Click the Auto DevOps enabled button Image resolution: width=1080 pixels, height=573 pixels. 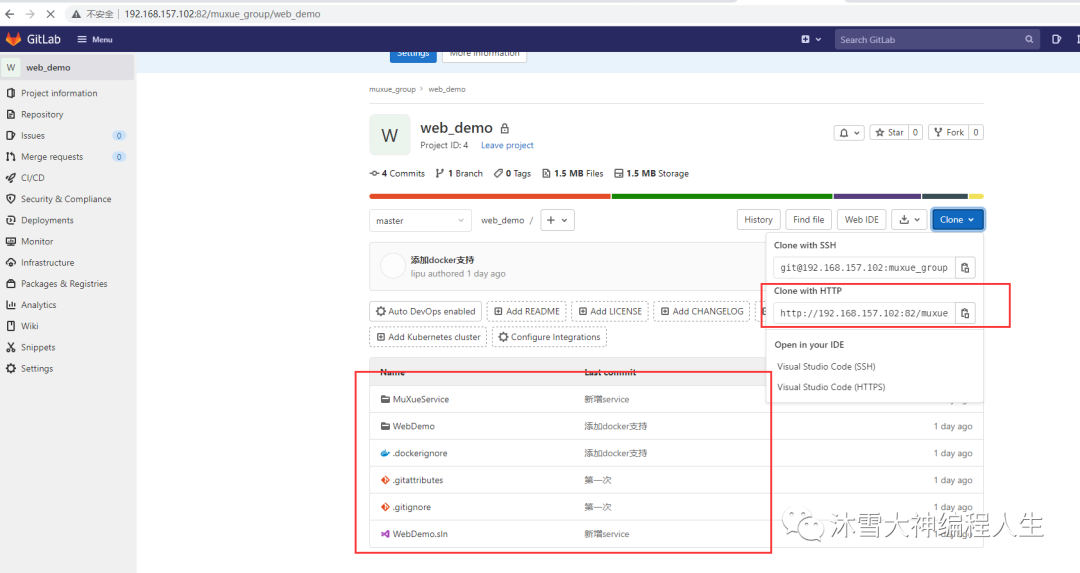pyautogui.click(x=426, y=311)
